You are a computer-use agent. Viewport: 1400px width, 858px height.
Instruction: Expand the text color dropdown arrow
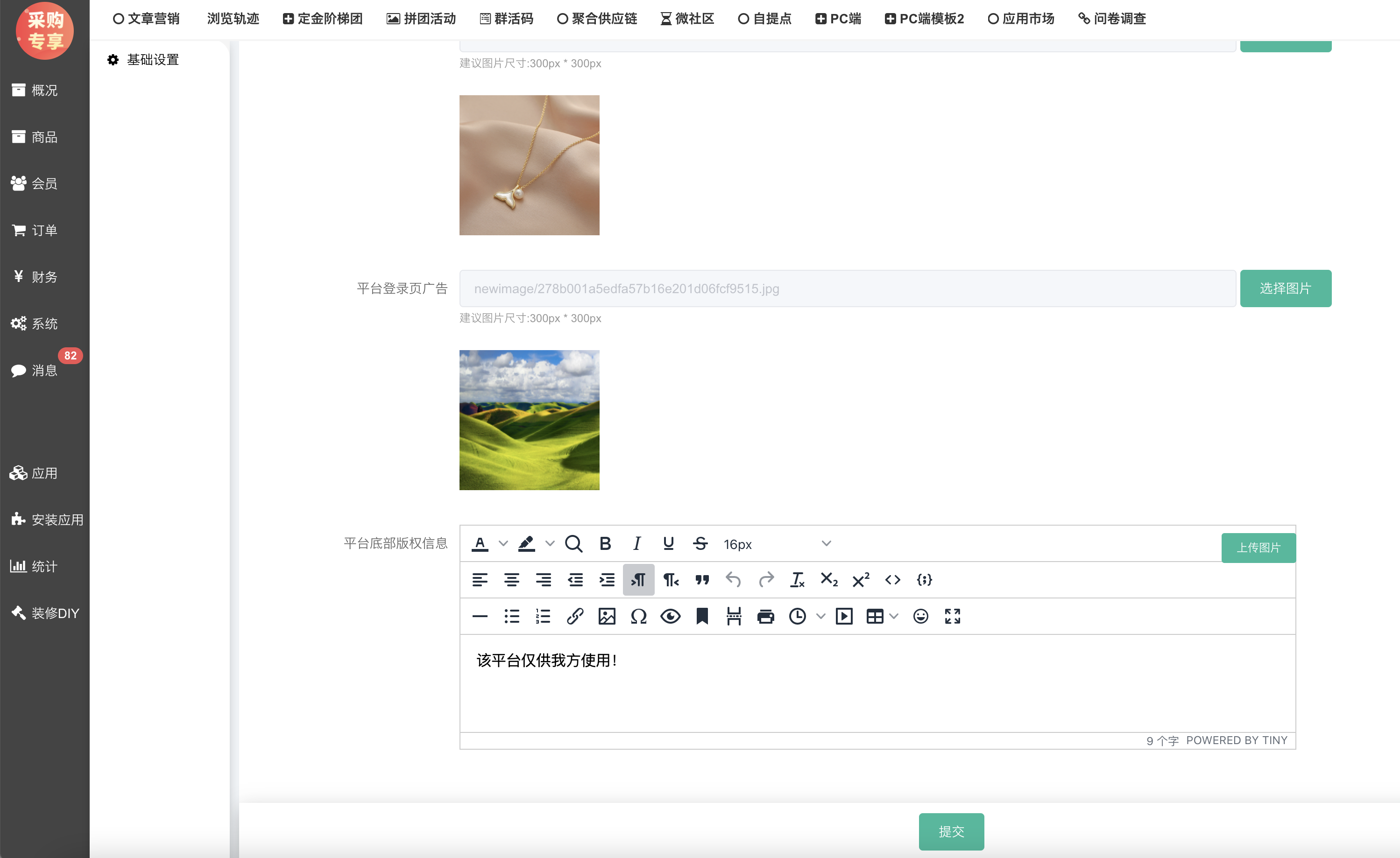[x=503, y=543]
